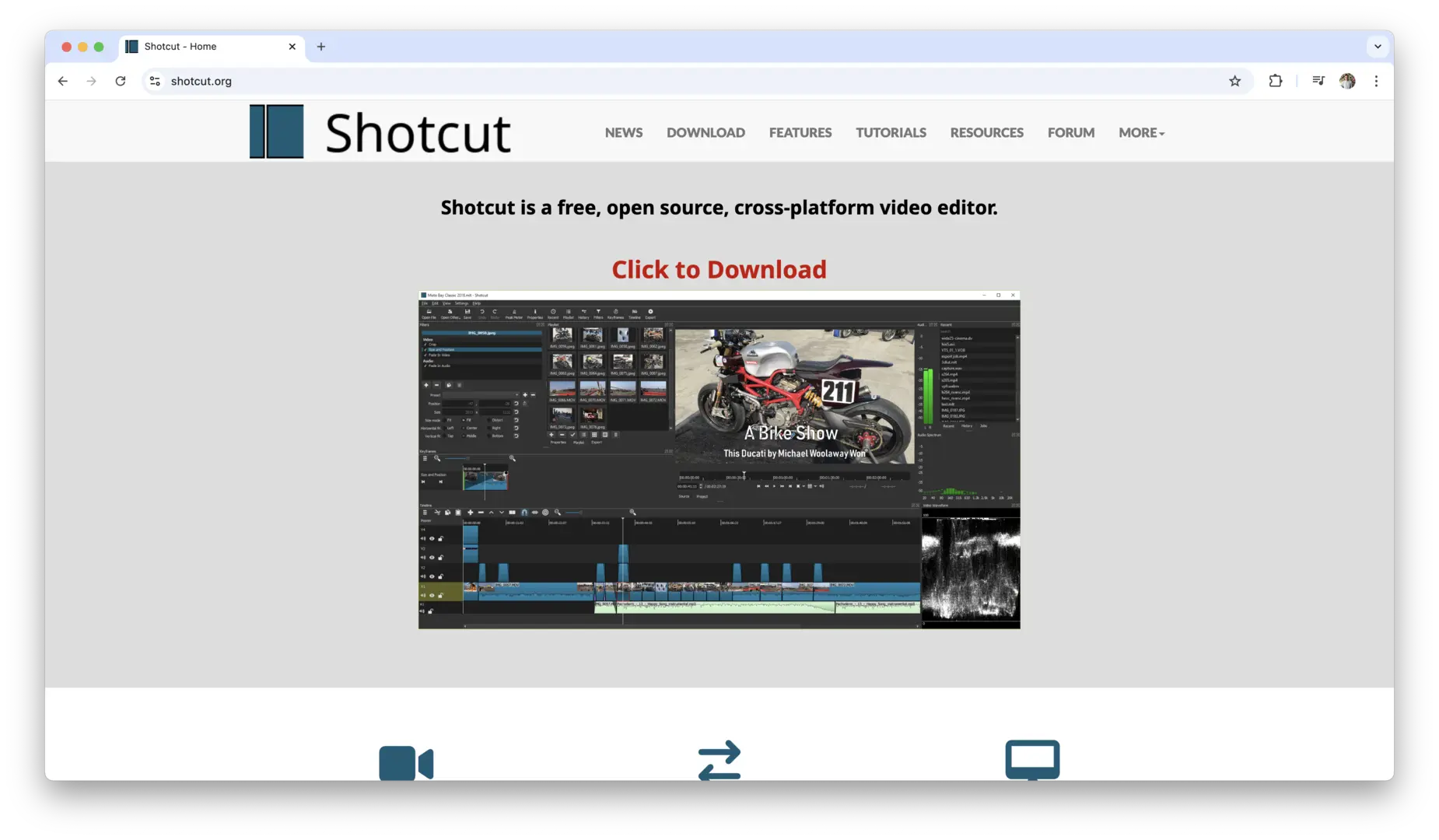This screenshot has width=1439, height=840.
Task: Open the media control icon in toolbar
Action: click(1318, 81)
